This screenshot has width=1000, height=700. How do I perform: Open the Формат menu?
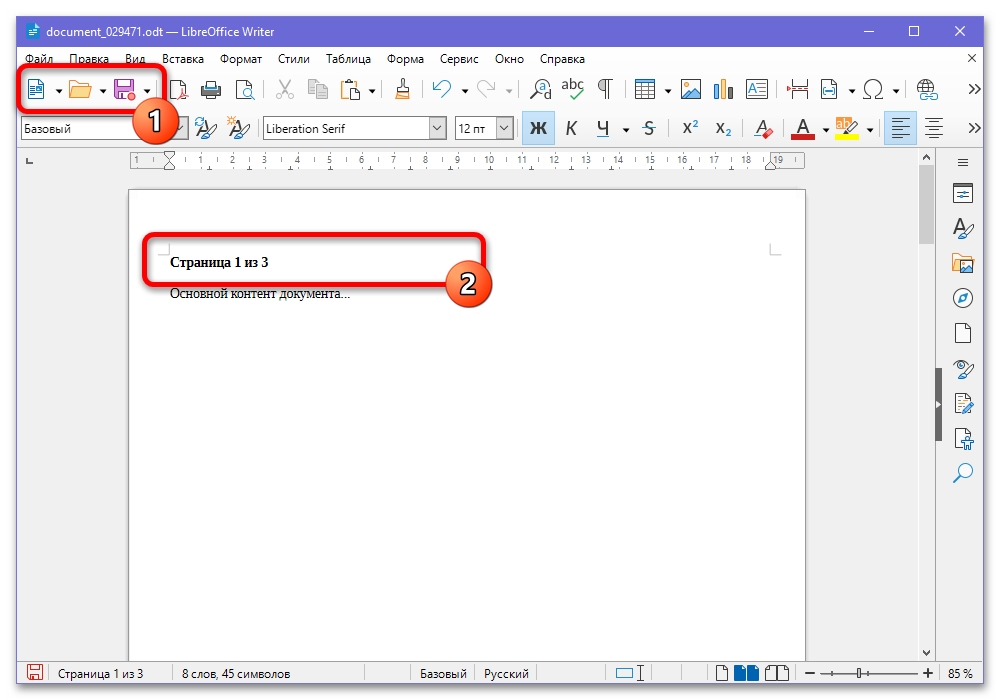coord(240,59)
